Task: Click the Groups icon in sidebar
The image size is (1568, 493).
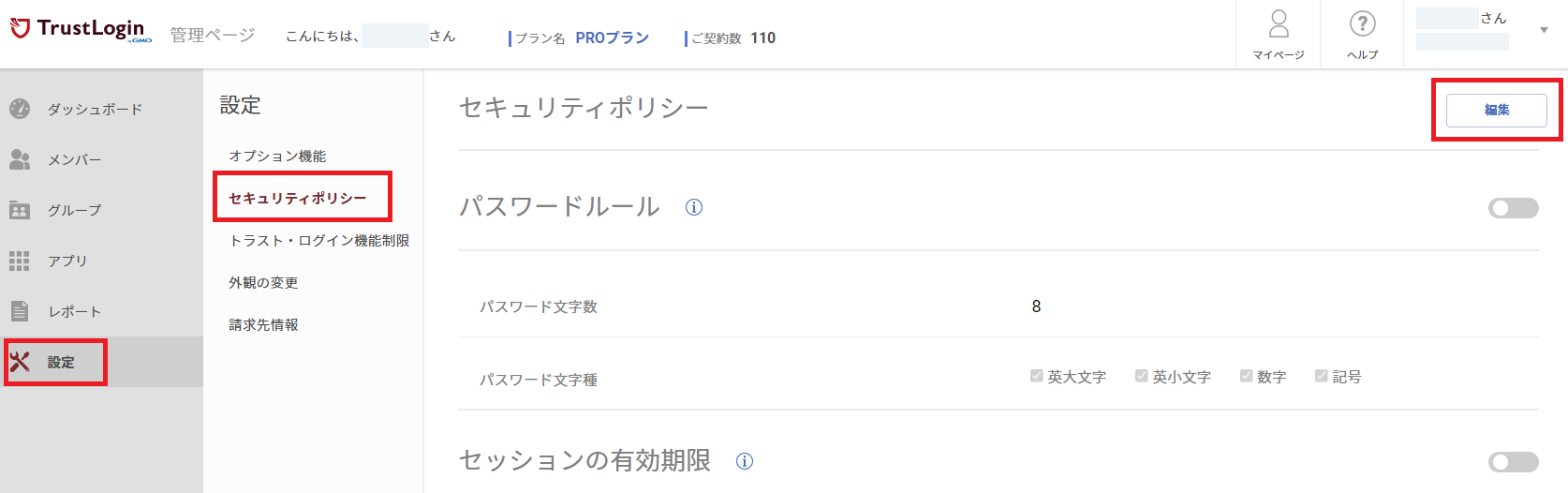Action: pyautogui.click(x=20, y=210)
